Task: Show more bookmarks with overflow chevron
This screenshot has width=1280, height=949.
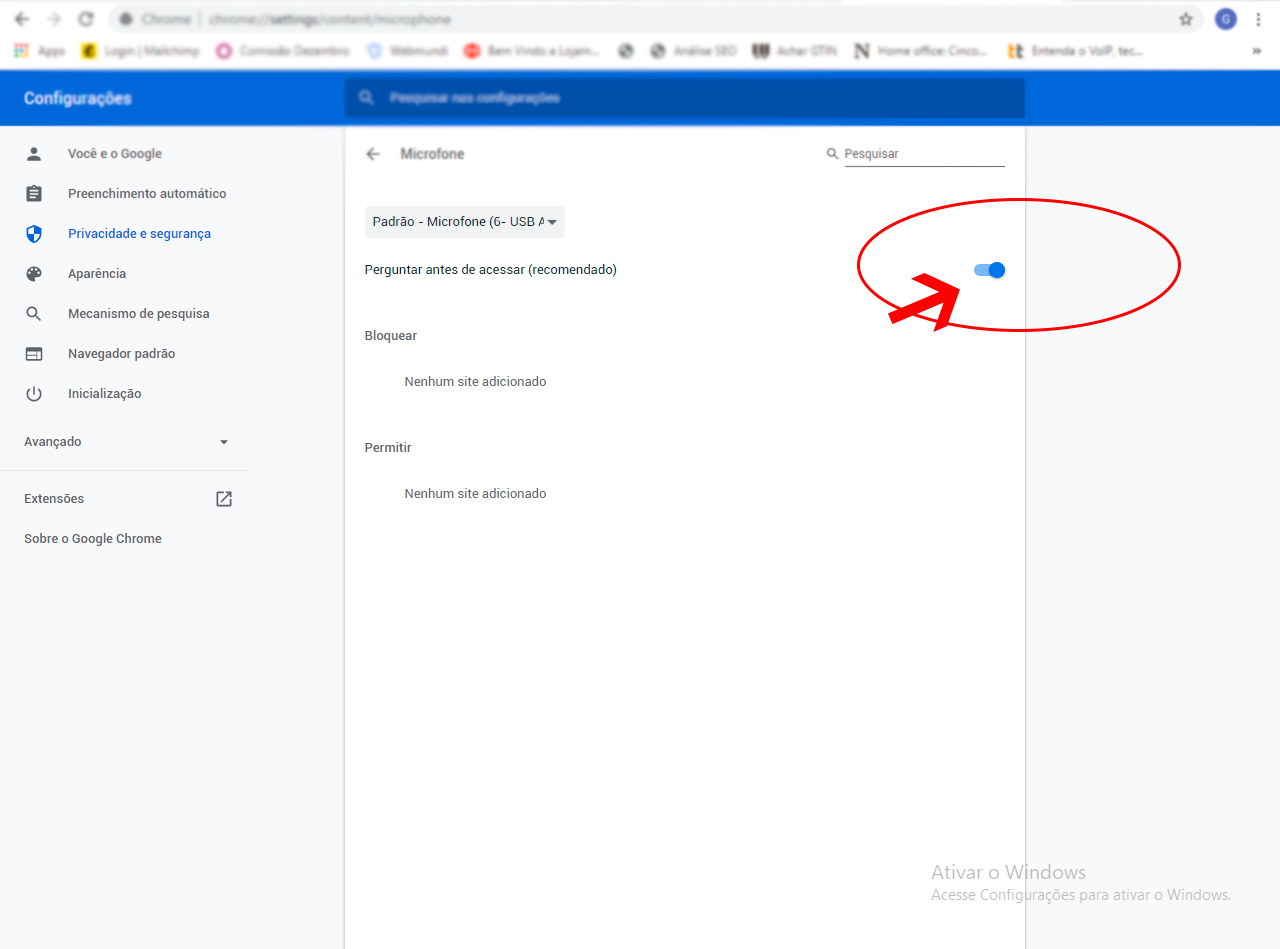Action: (x=1256, y=51)
